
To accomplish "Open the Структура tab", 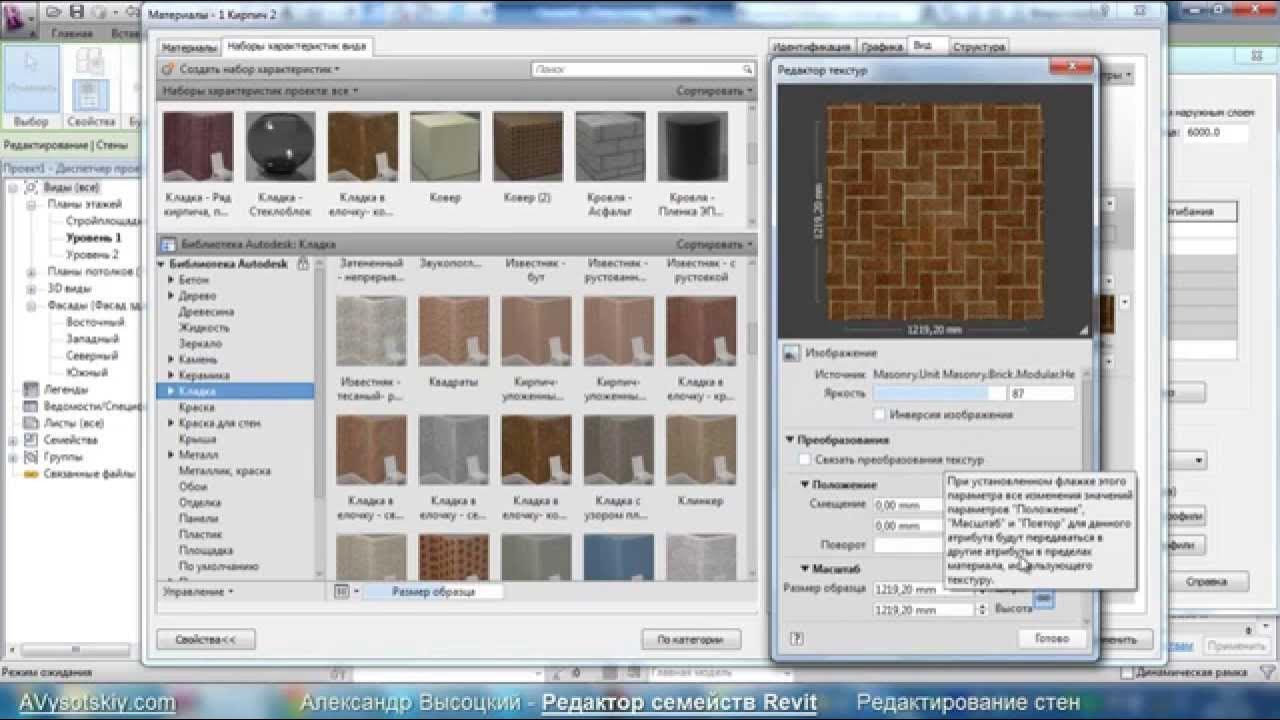I will [x=978, y=47].
